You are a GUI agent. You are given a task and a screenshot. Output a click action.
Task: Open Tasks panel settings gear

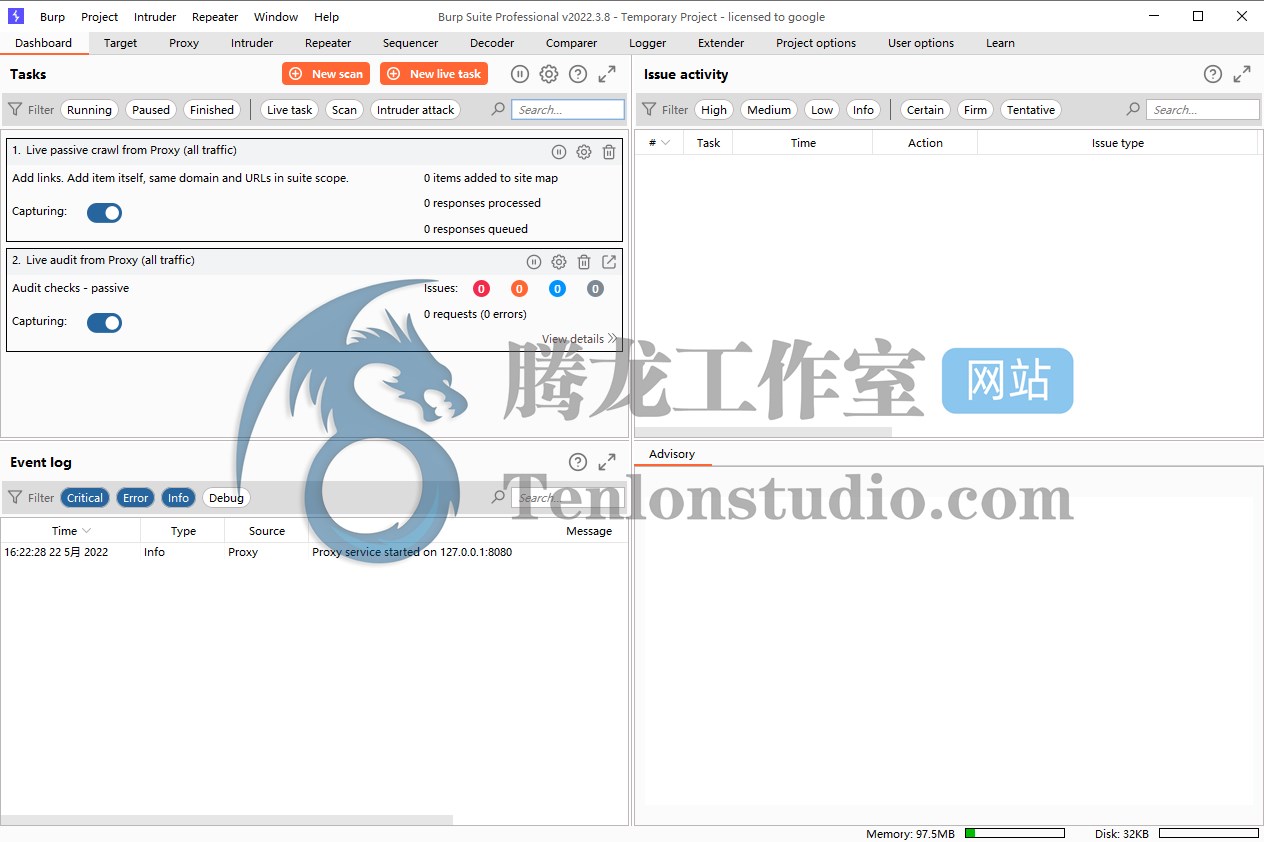pyautogui.click(x=549, y=74)
